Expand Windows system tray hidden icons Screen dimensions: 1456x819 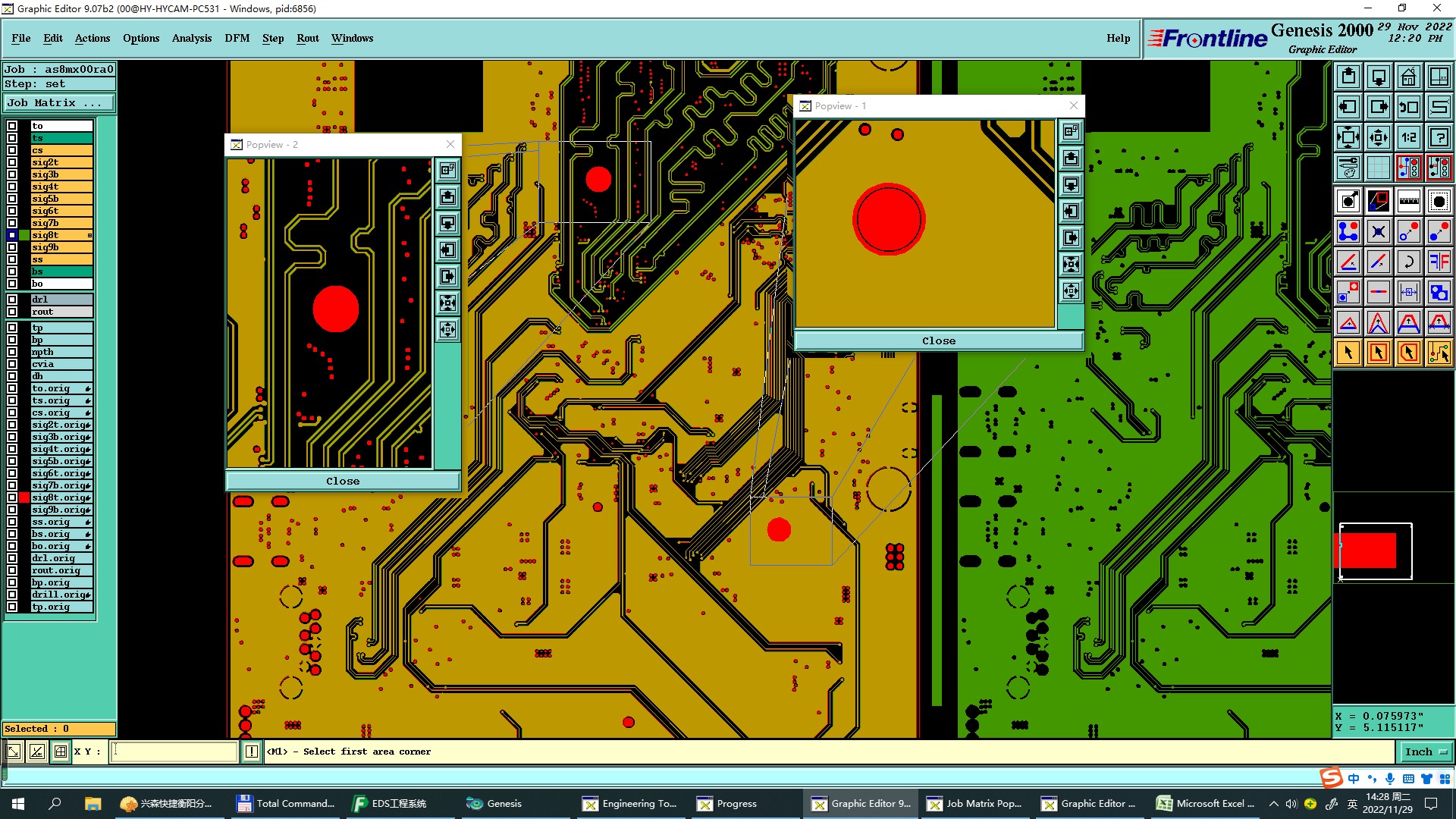pos(1273,804)
